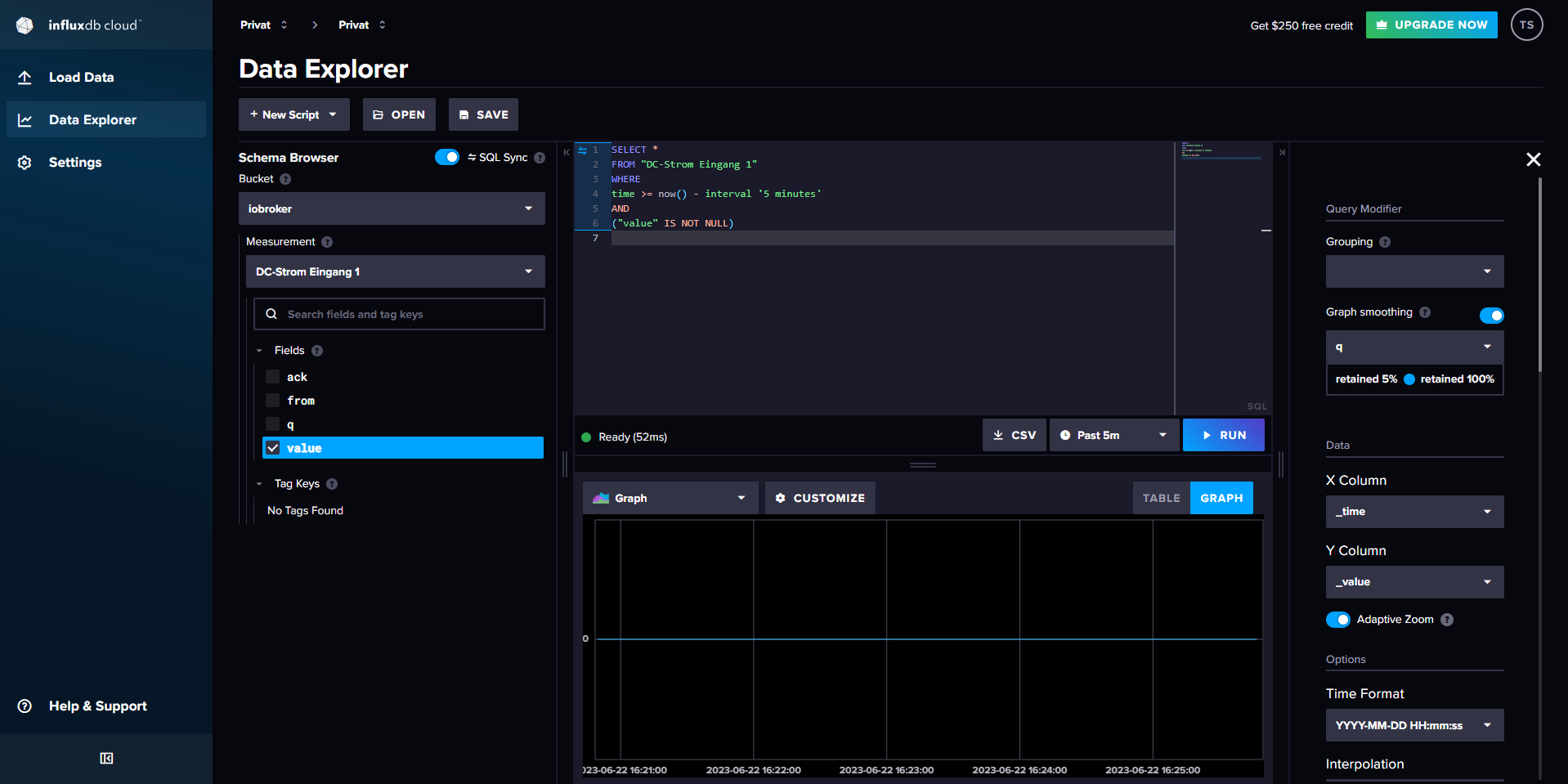Screen dimensions: 1568x784
Task: Open the Past 5m time range dropdown
Action: point(1113,435)
